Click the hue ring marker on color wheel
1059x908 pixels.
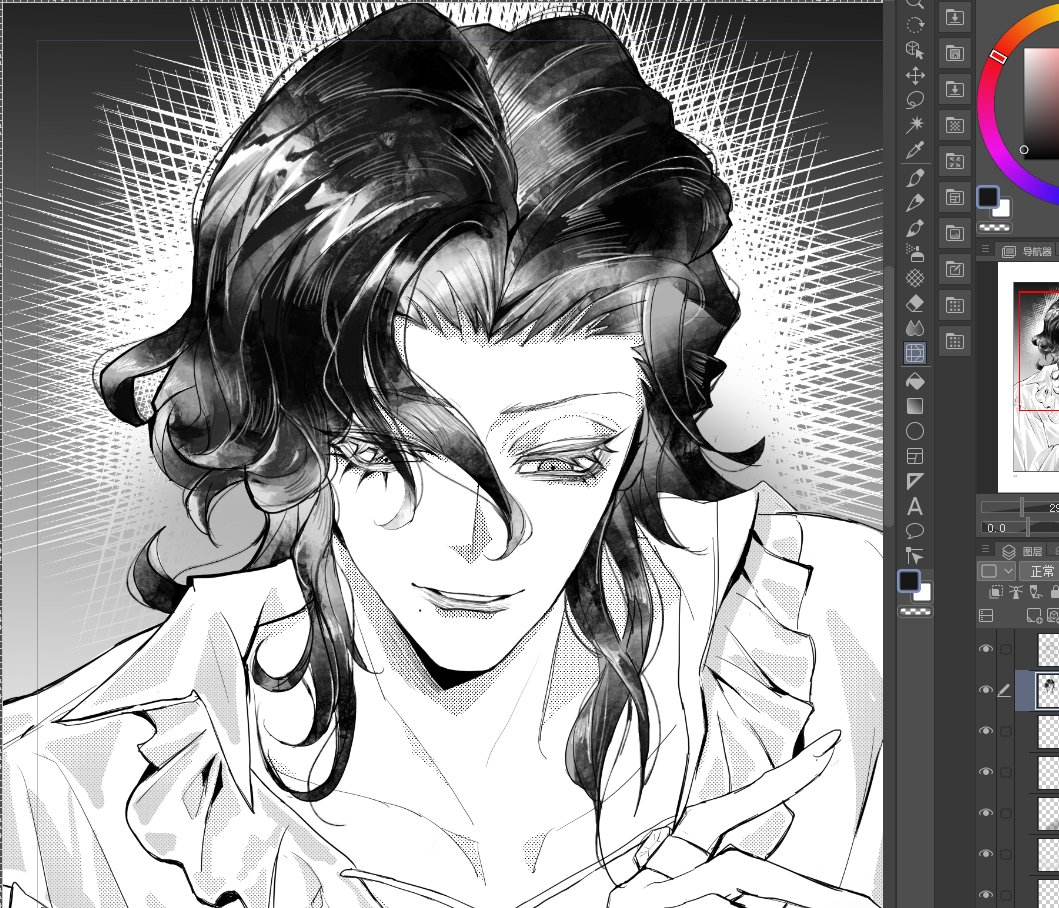[x=999, y=56]
